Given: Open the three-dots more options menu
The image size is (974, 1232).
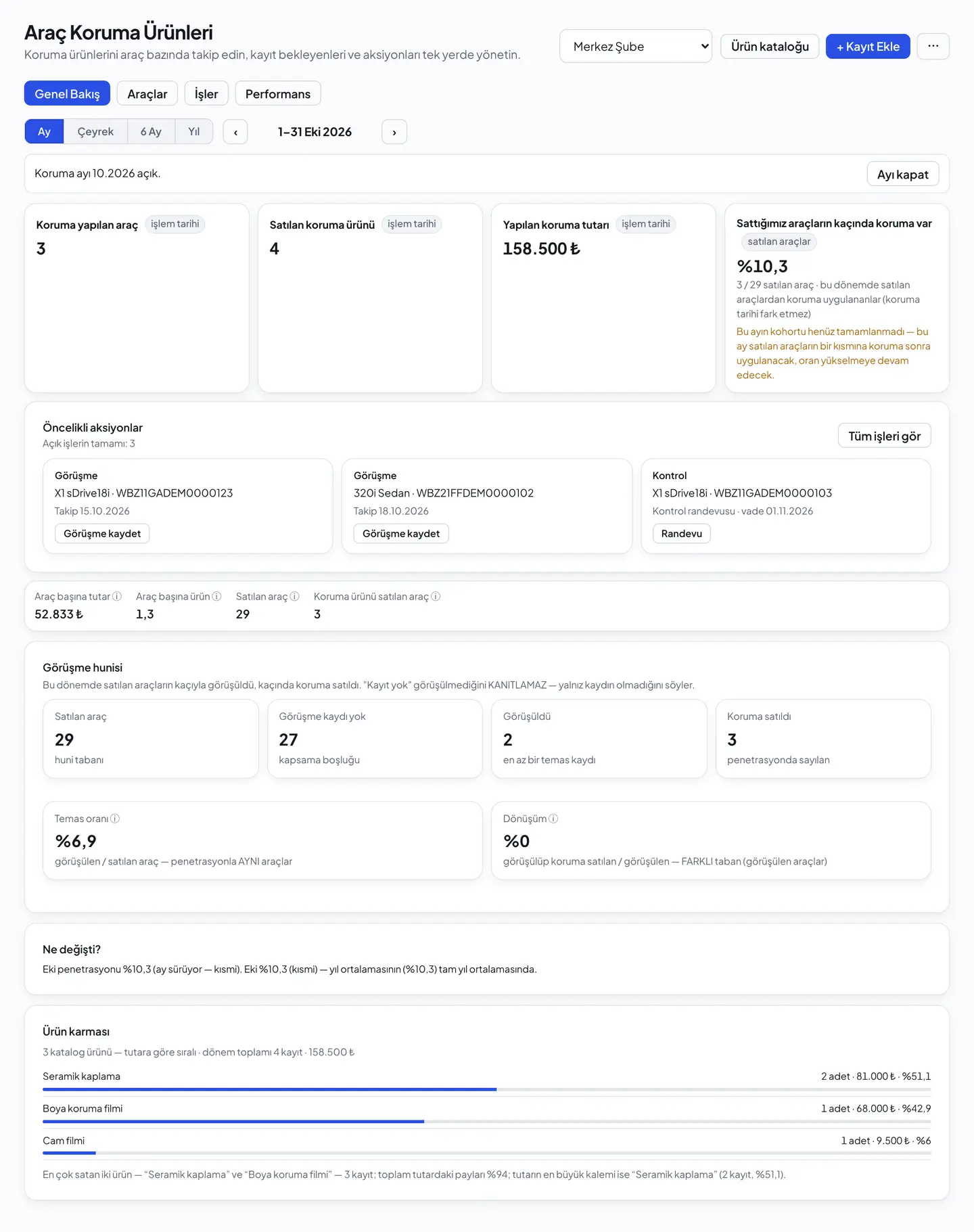Looking at the screenshot, I should click(933, 46).
